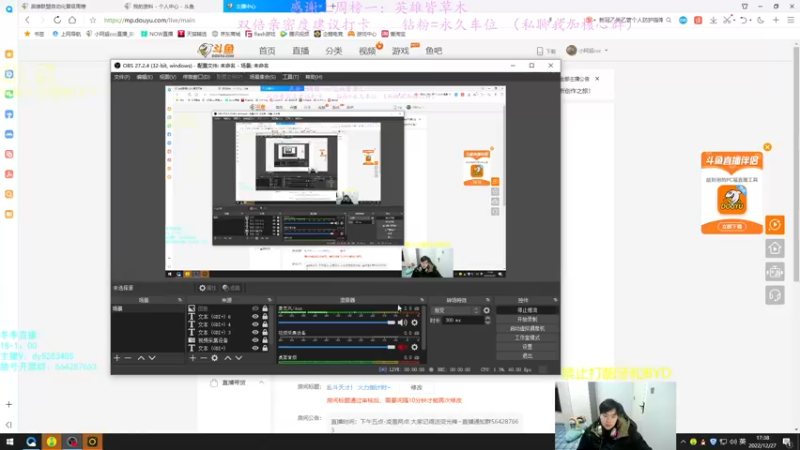This screenshot has width=800, height=450.
Task: Mute the microphone speaker icon
Action: point(403,322)
